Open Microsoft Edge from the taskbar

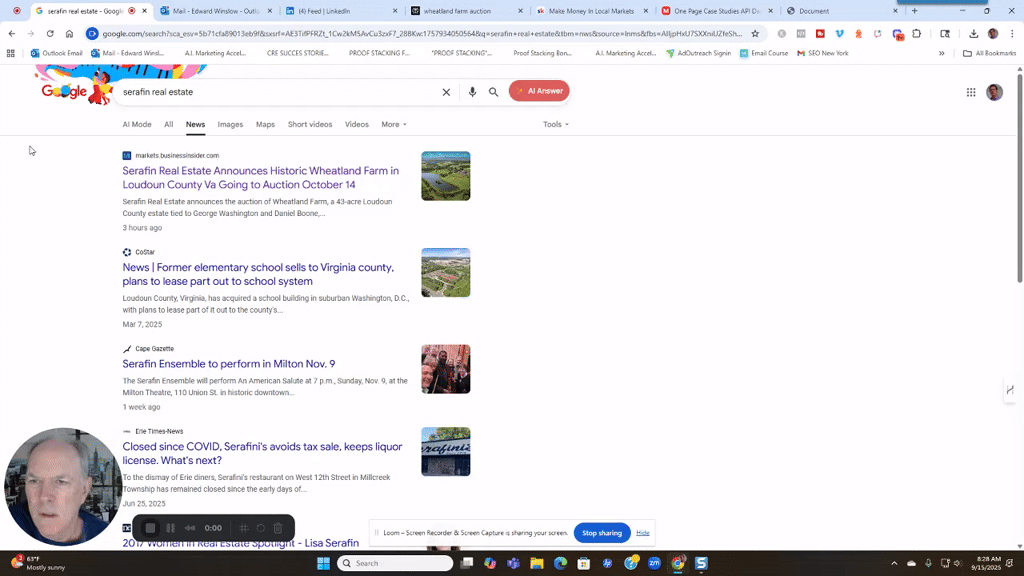560,563
